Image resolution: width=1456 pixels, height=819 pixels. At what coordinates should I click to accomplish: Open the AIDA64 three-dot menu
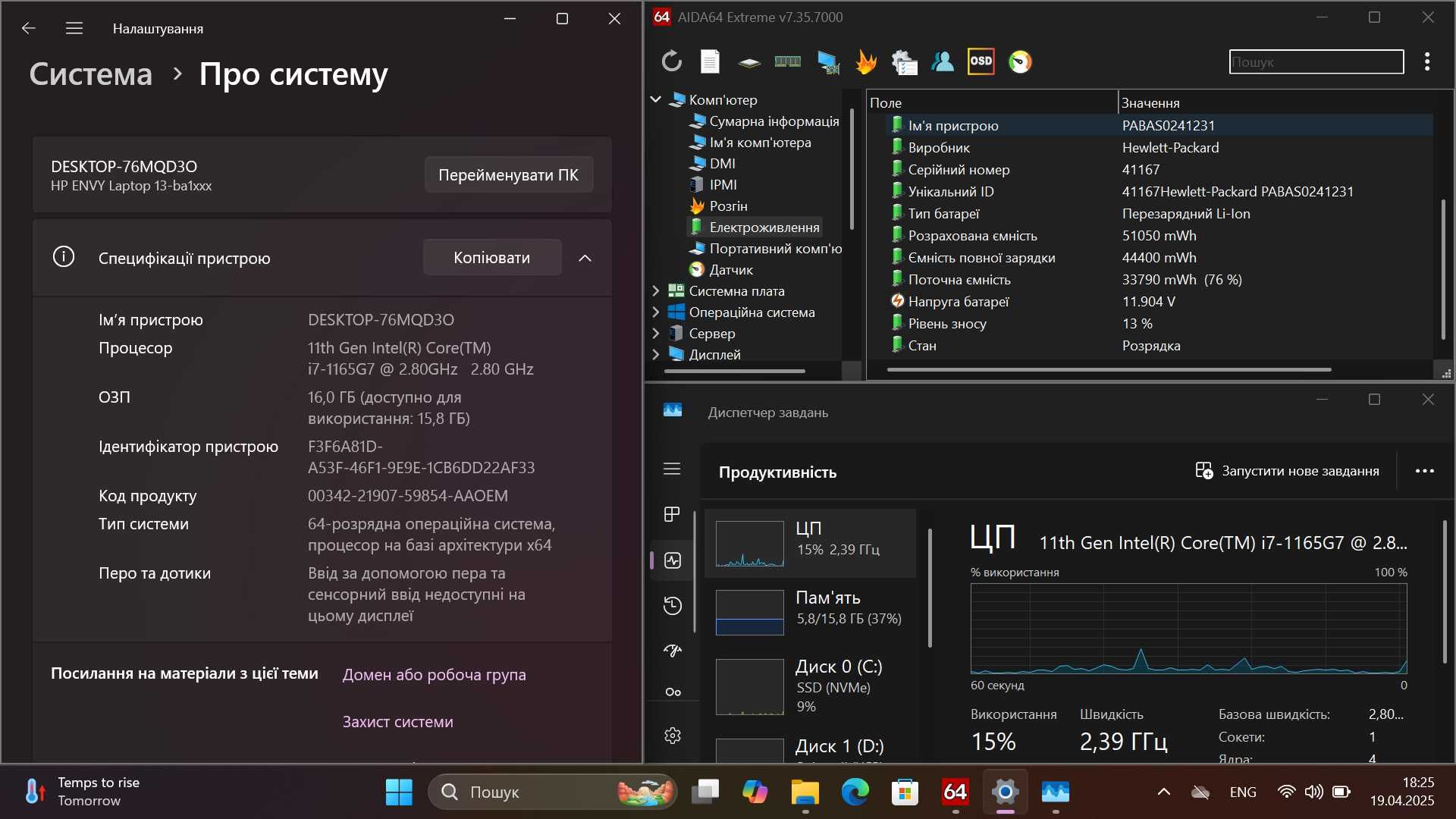(1427, 61)
